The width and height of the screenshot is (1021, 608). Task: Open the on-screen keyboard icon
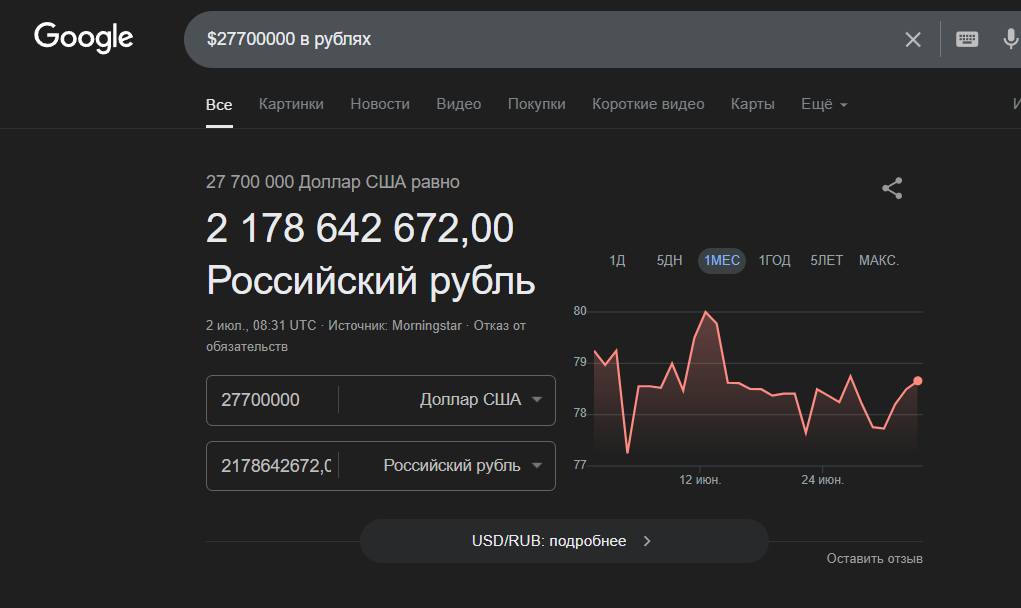966,39
